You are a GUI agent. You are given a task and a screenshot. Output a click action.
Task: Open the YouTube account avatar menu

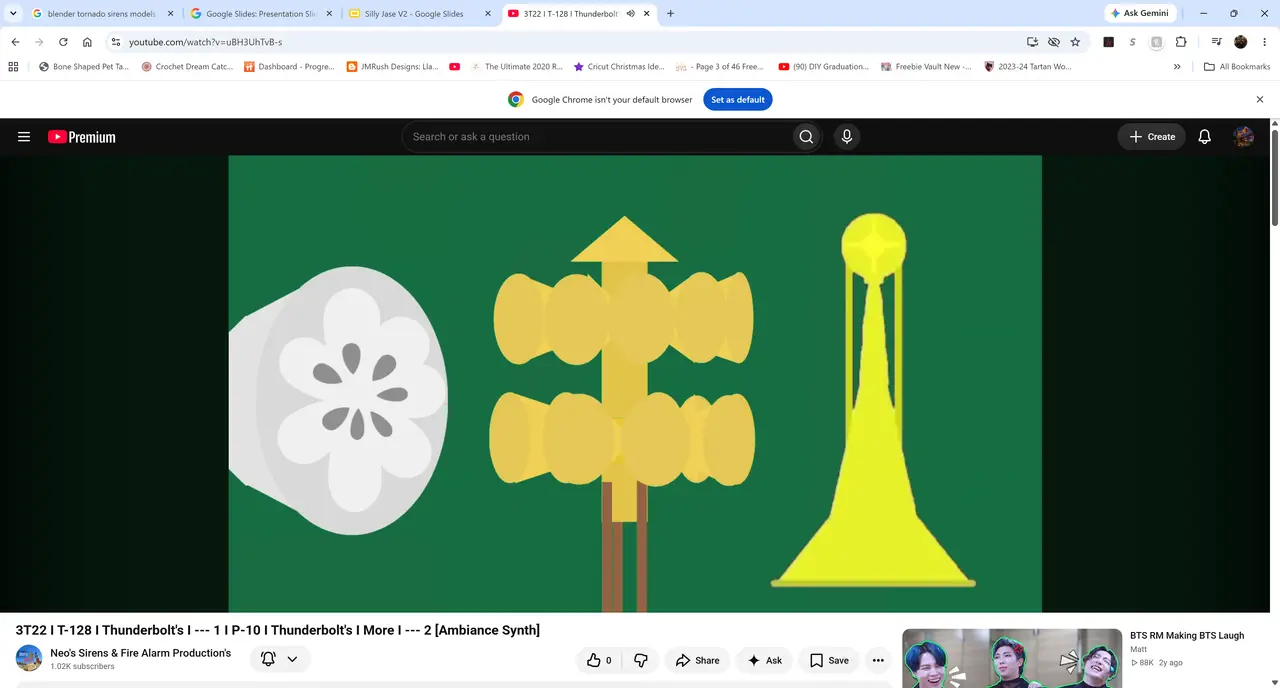point(1244,137)
